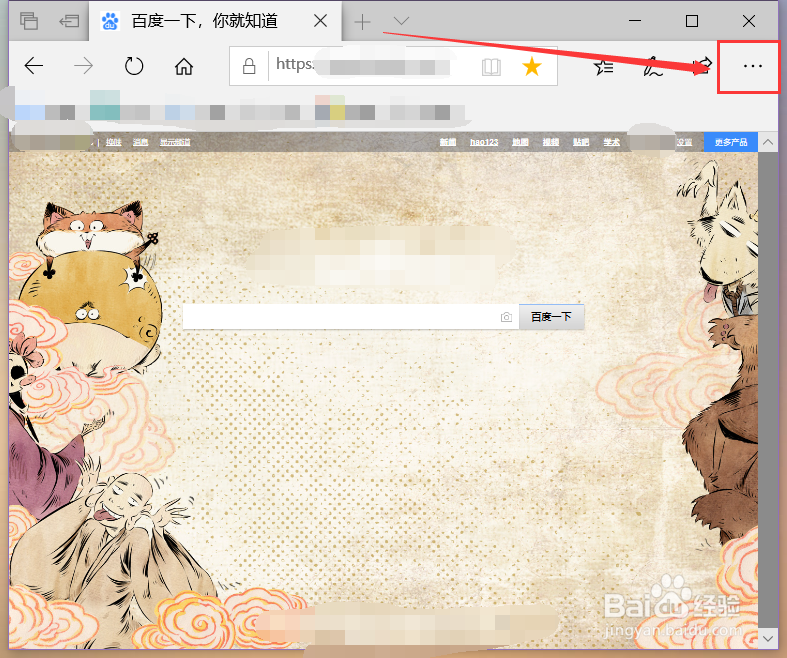Open a new tab with plus

[x=362, y=22]
